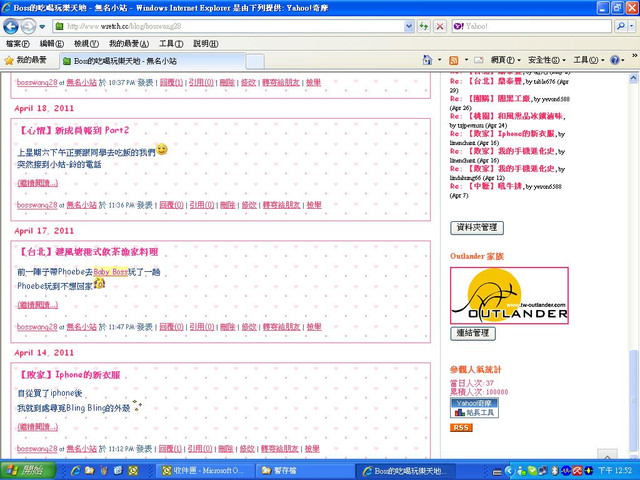This screenshot has width=640, height=480.
Task: Open the 我的最愛(A) menu
Action: coord(129,44)
